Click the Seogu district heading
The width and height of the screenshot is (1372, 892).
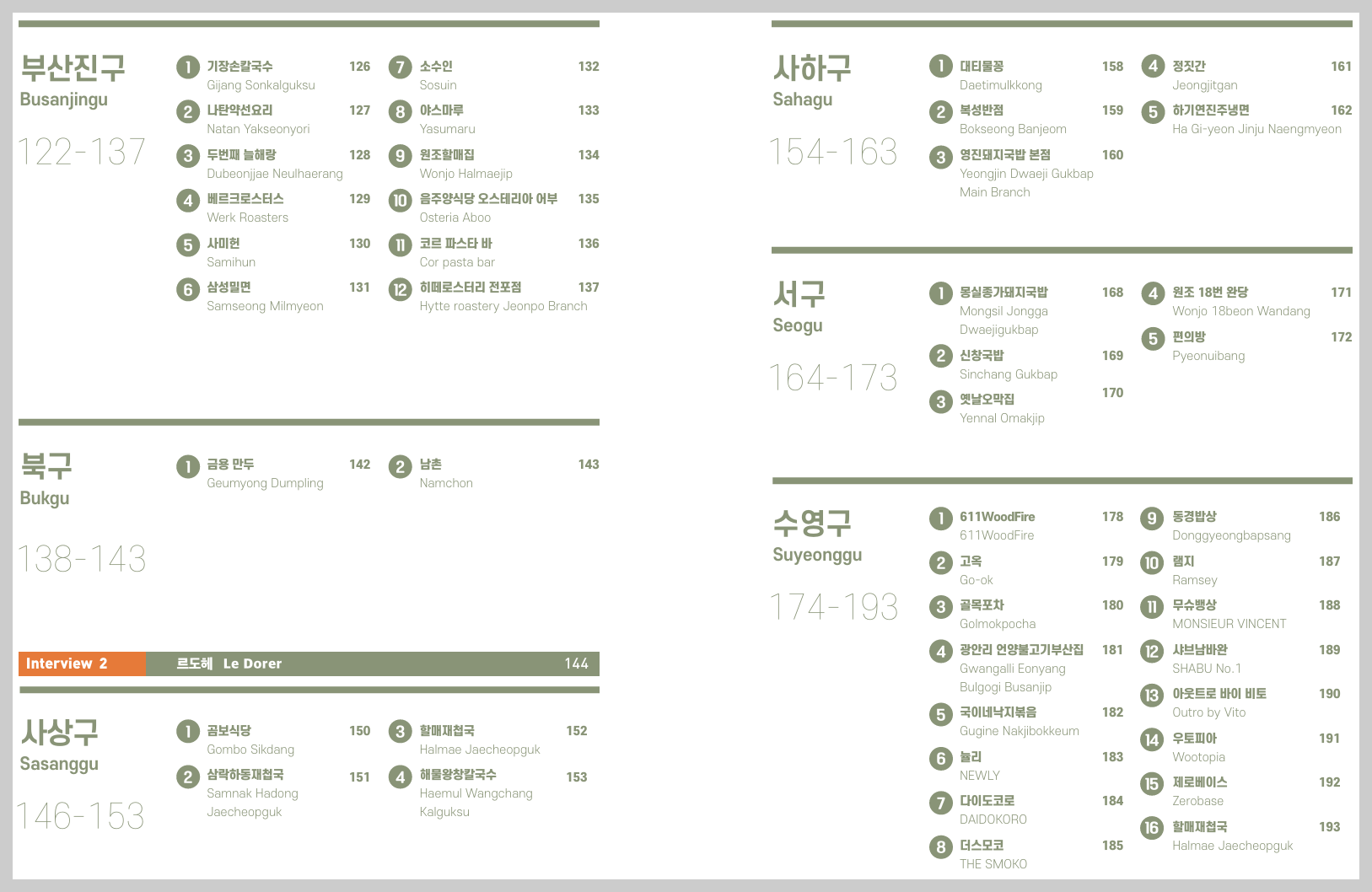(799, 306)
